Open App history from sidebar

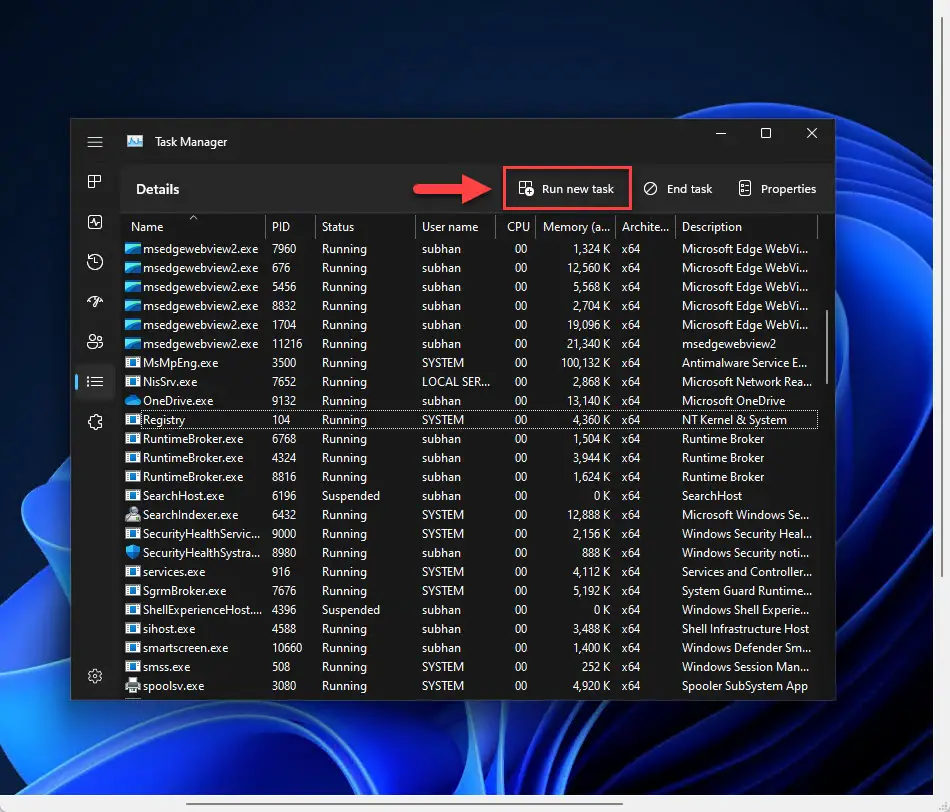pos(95,262)
